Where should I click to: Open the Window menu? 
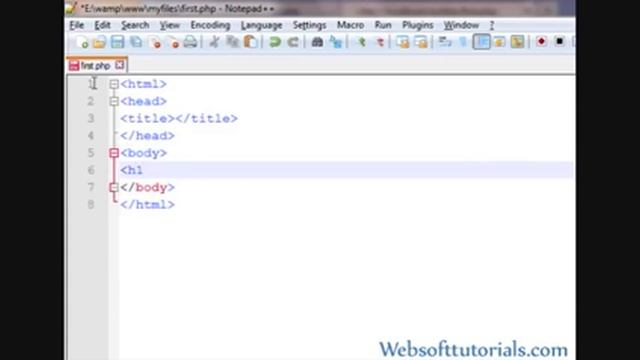point(461,25)
